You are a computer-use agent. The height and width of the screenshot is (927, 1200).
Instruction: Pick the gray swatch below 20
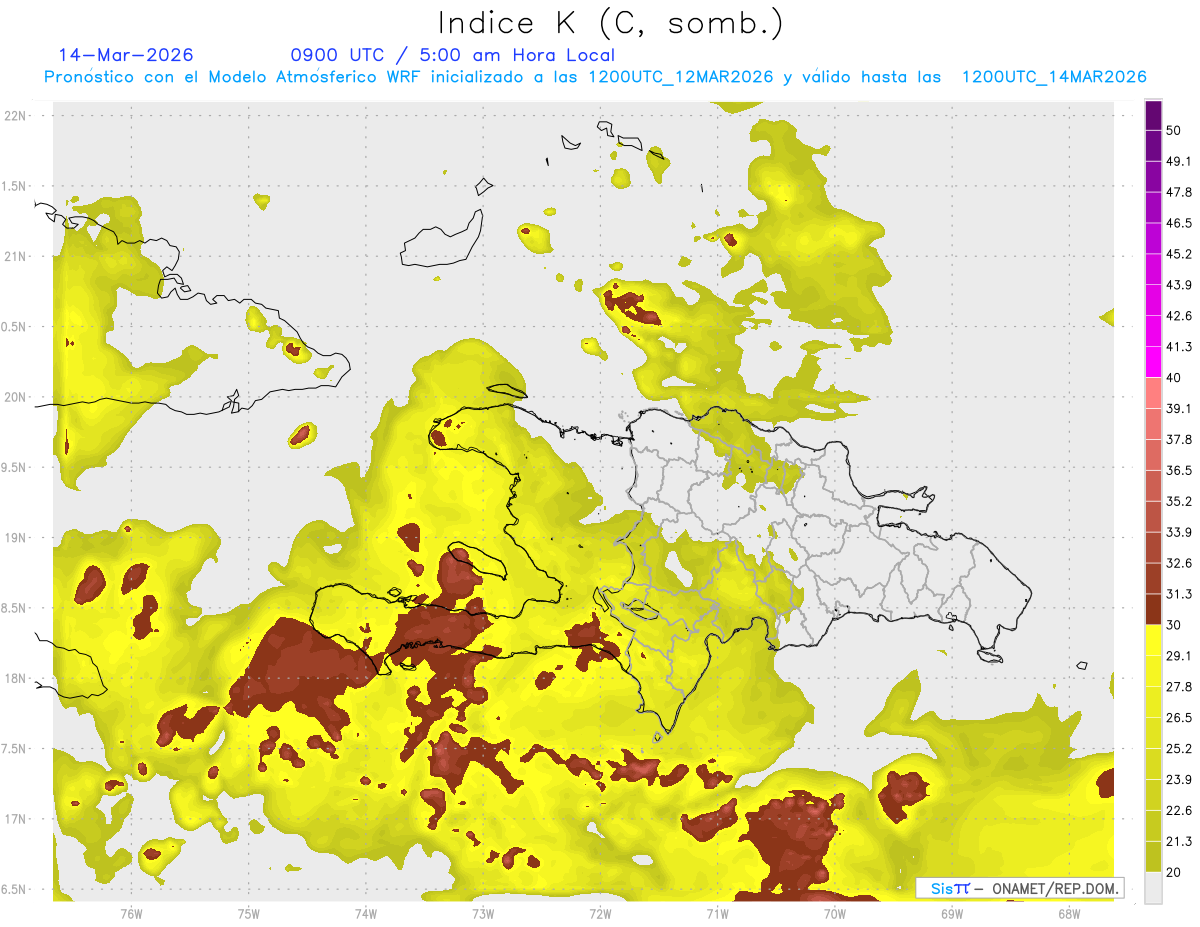click(1153, 888)
